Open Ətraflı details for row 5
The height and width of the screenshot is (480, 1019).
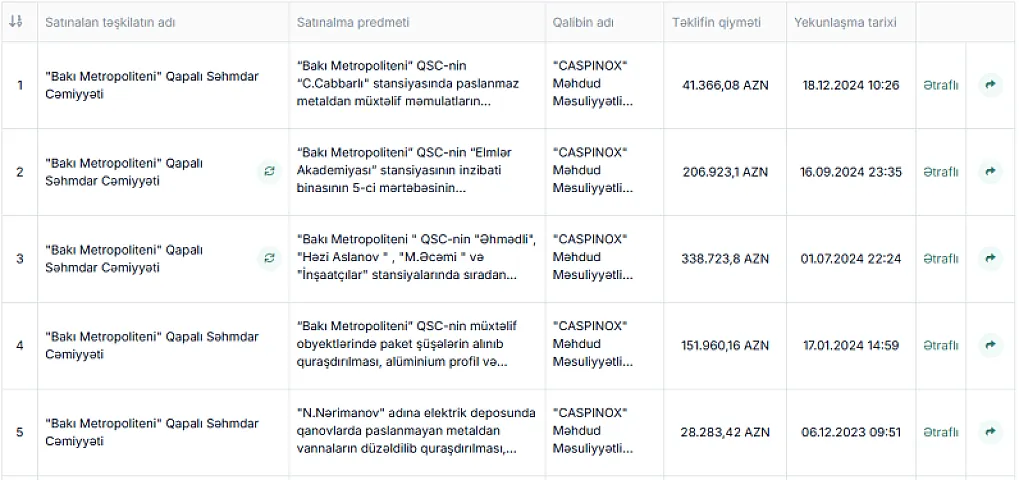coord(940,432)
